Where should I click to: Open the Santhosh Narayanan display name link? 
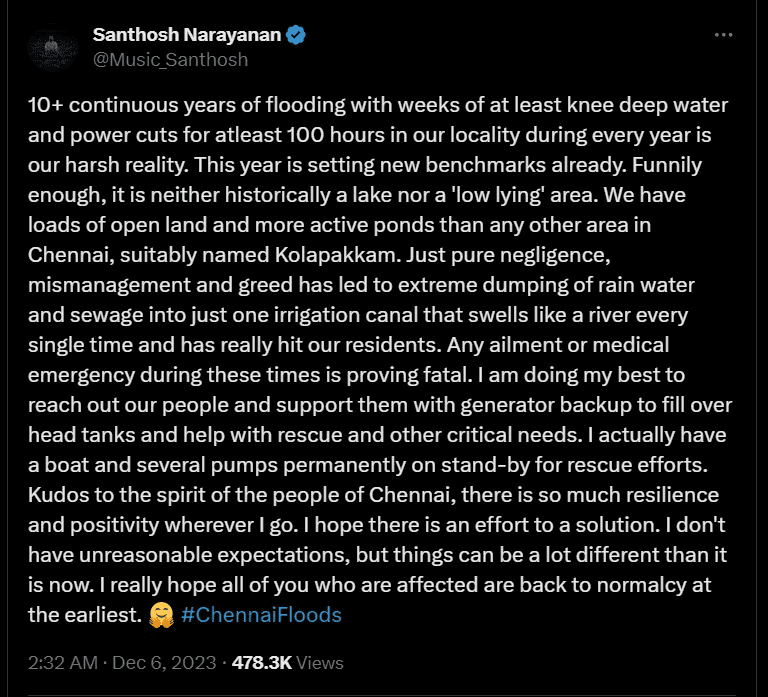[x=187, y=35]
